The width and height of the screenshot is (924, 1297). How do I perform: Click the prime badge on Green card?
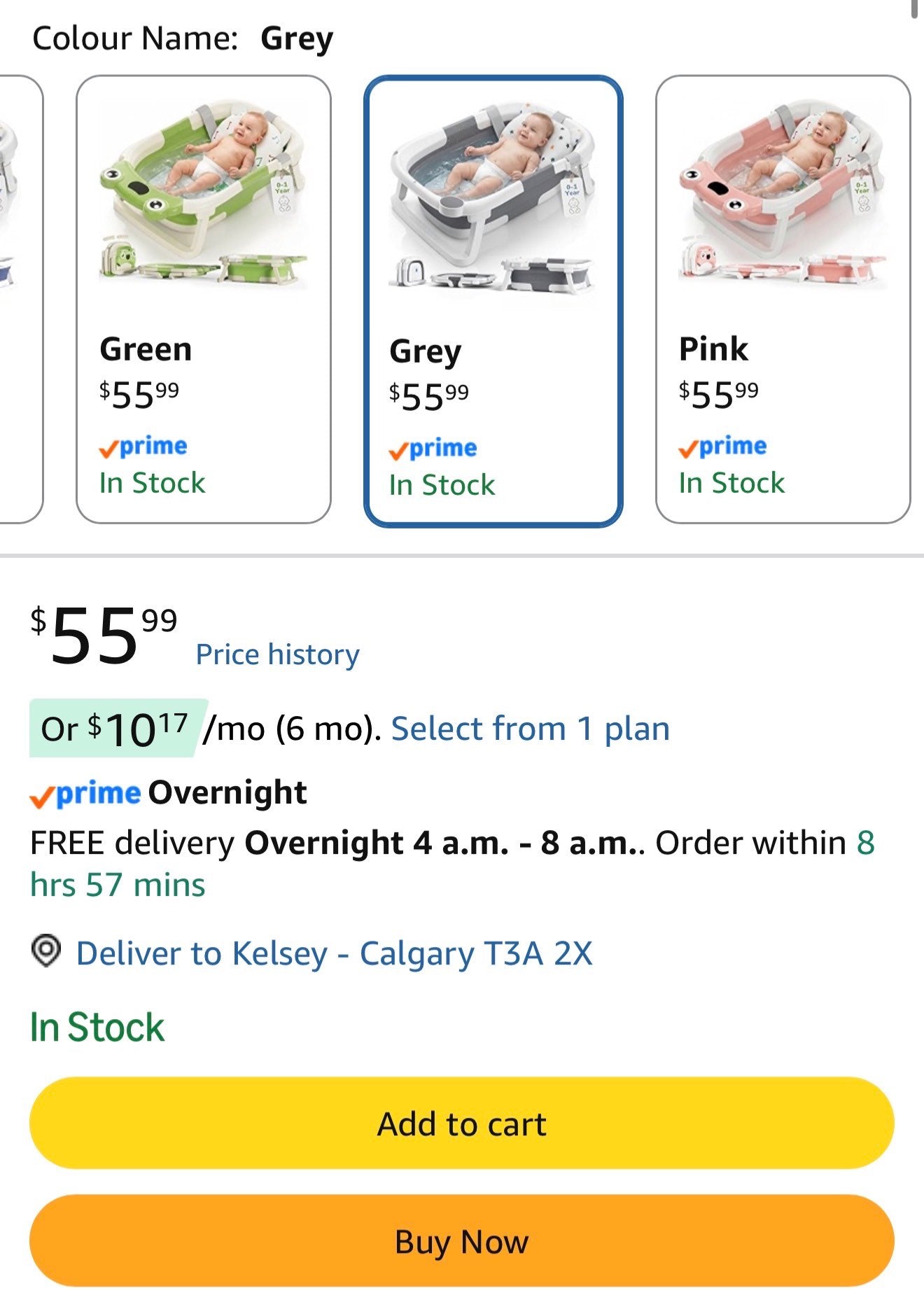(143, 447)
